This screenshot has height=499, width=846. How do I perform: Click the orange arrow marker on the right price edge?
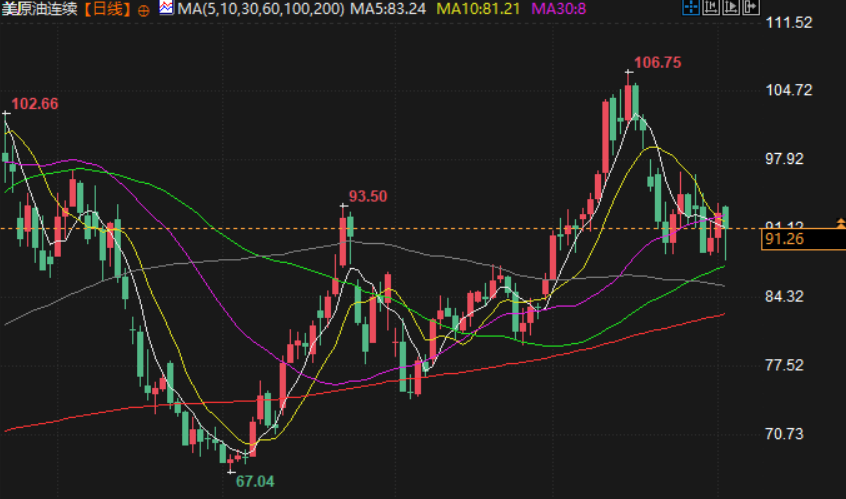(841, 223)
